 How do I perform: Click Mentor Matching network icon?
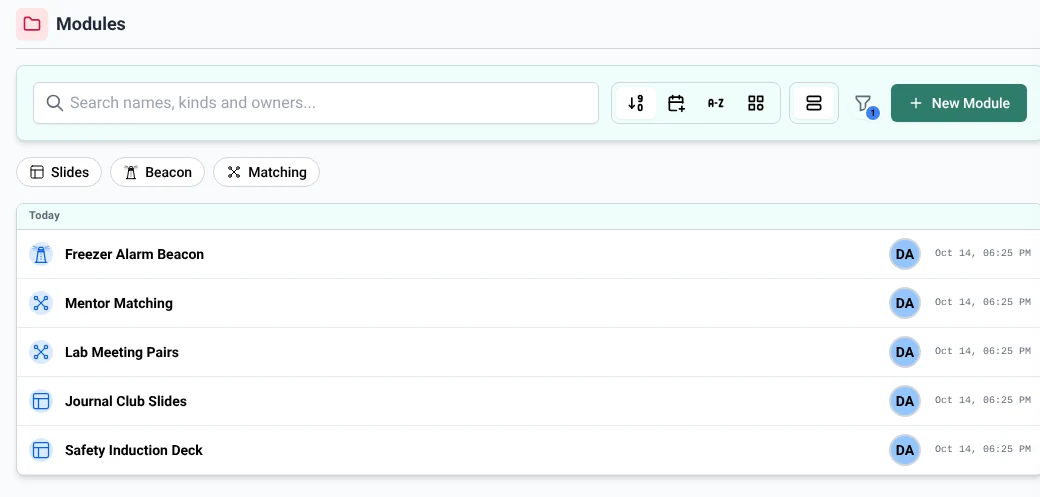click(41, 303)
